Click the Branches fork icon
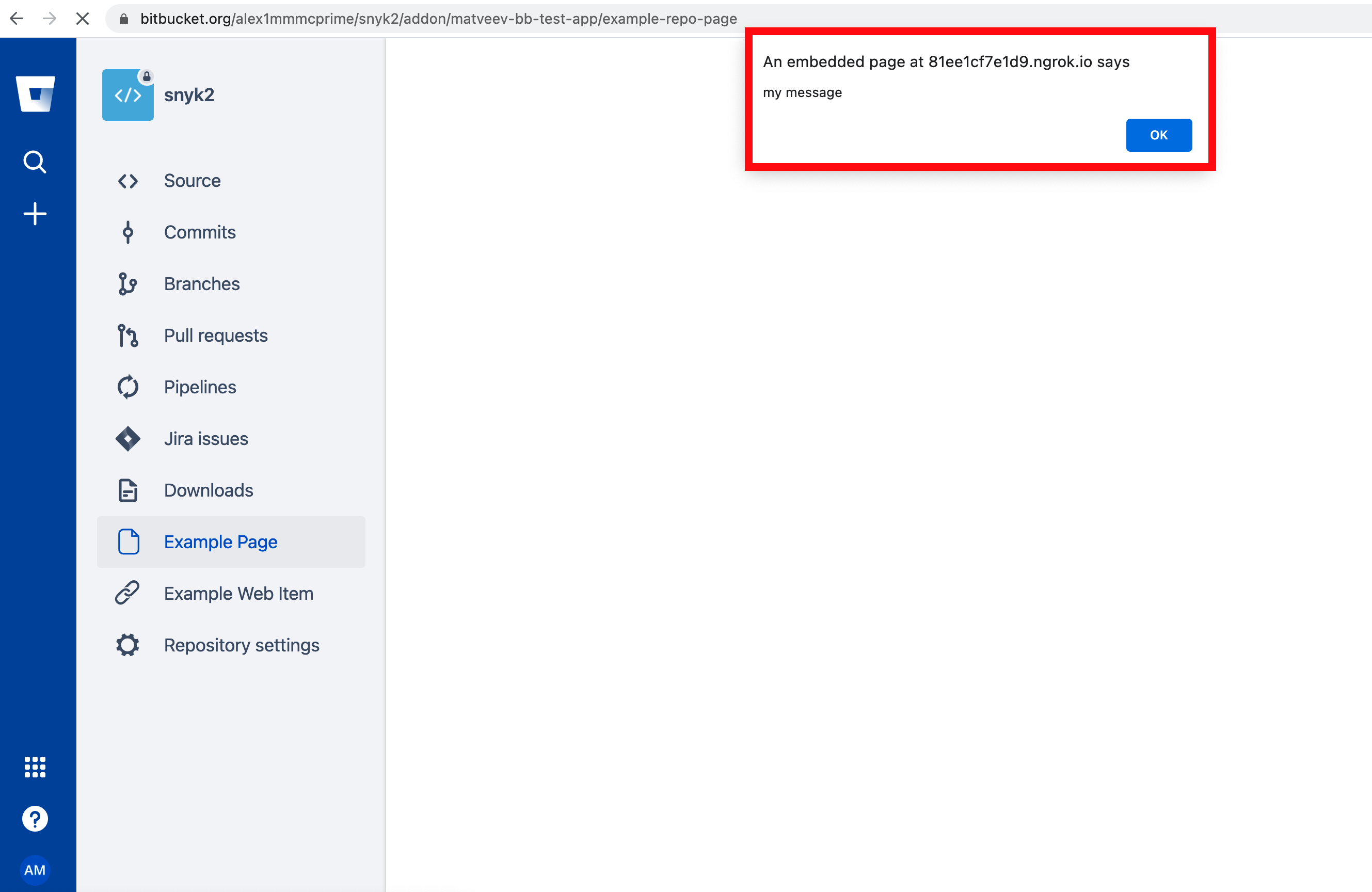 128,284
